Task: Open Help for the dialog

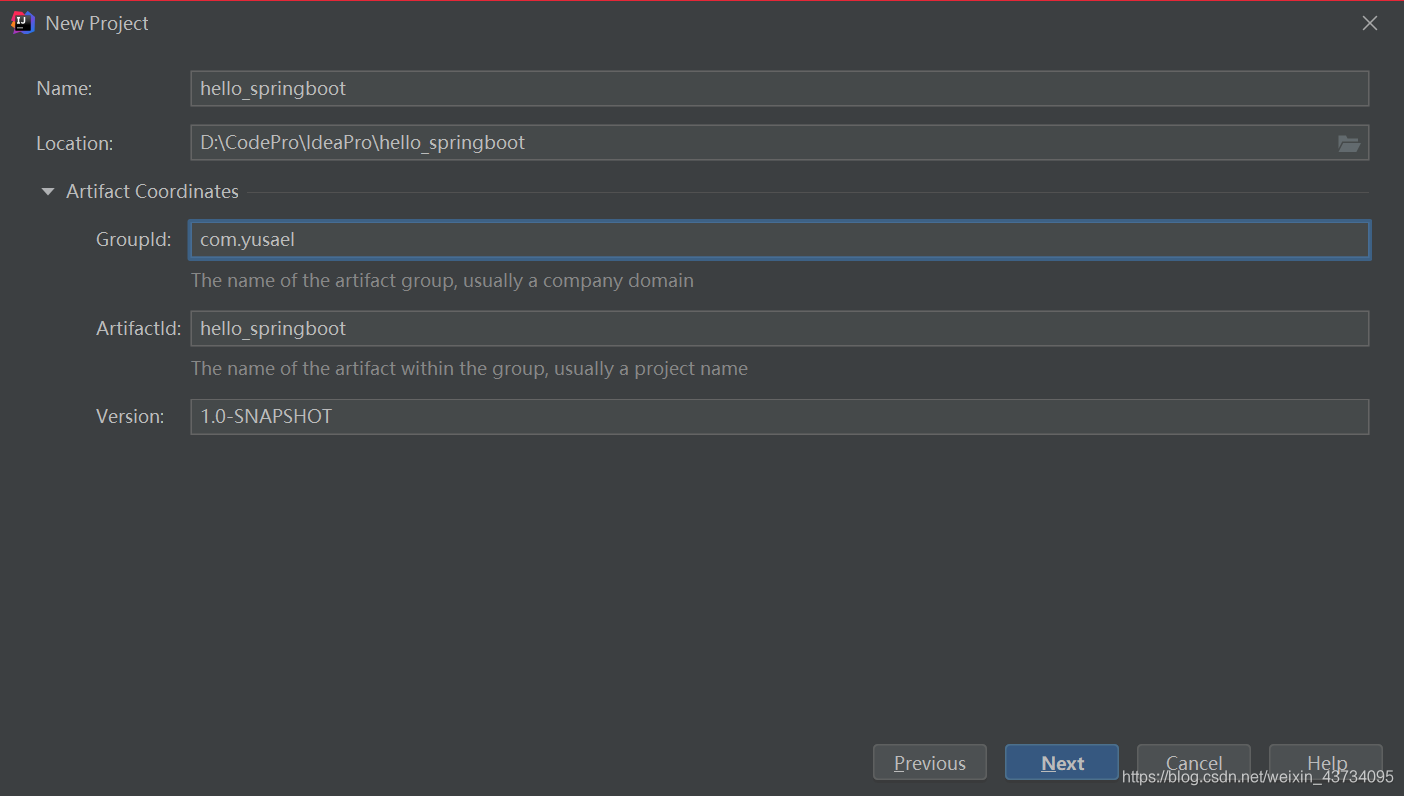Action: [1326, 763]
